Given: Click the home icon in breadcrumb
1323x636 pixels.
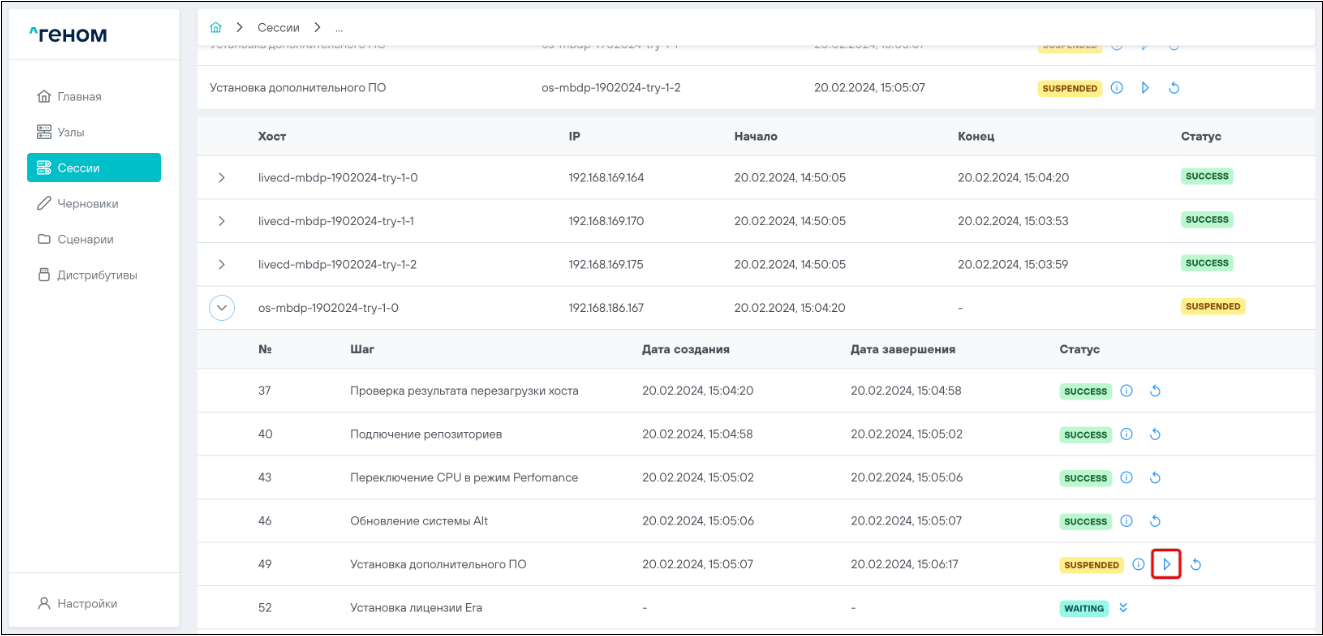Looking at the screenshot, I should tap(216, 27).
